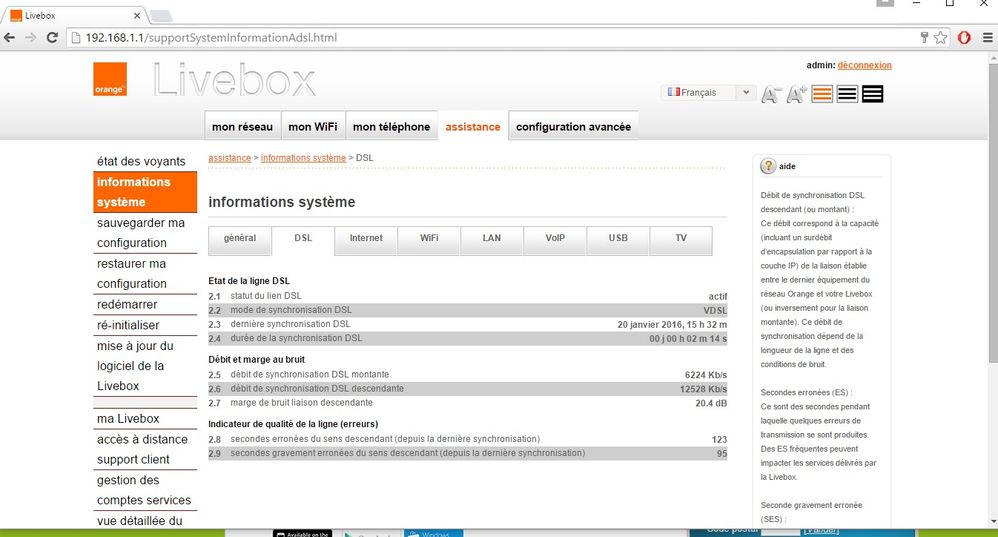Viewport: 998px width, 537px height.
Task: Click the VDSL synchronisation mode value
Action: [715, 310]
